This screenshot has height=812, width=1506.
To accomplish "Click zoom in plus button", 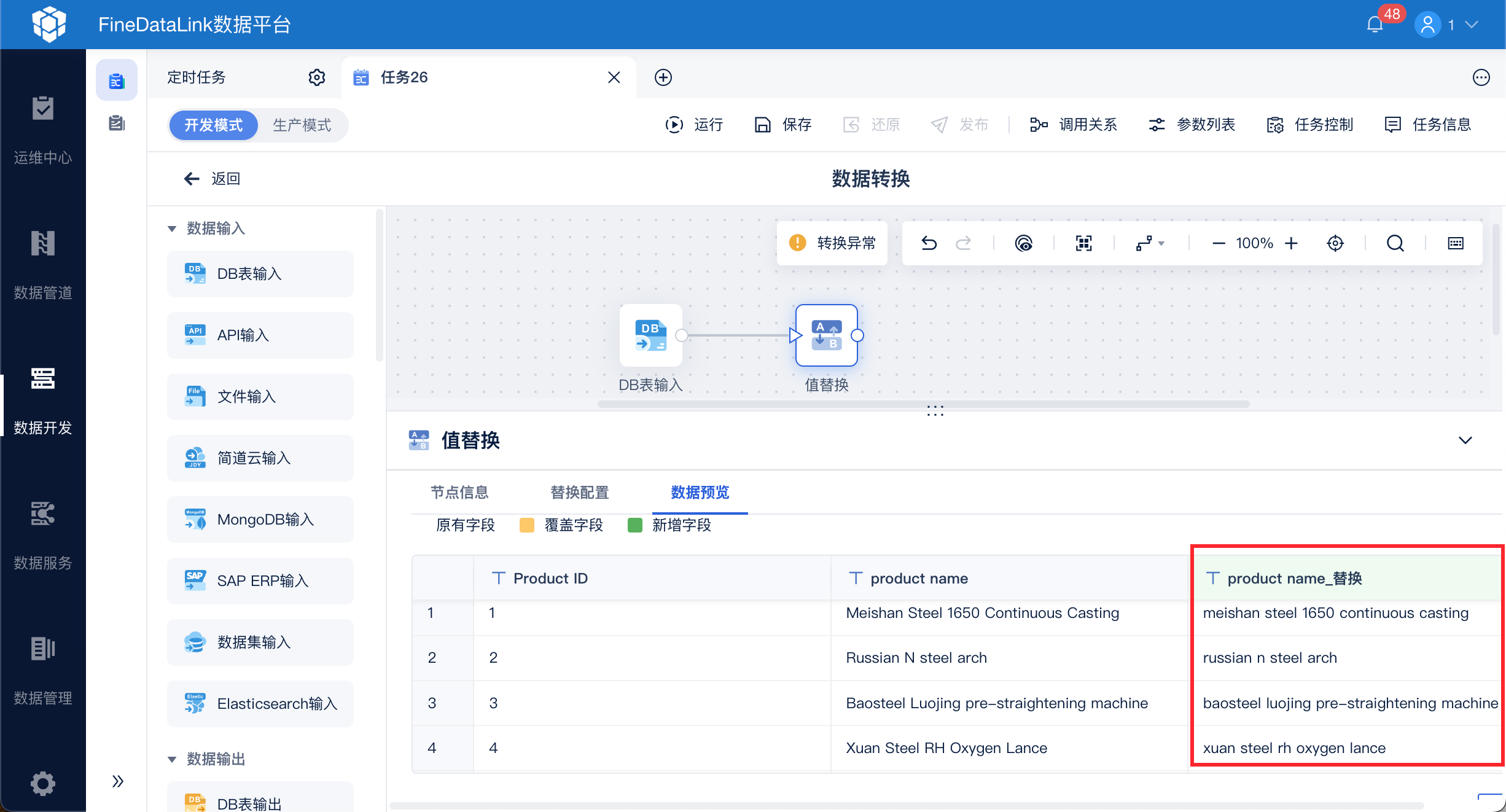I will click(1291, 243).
